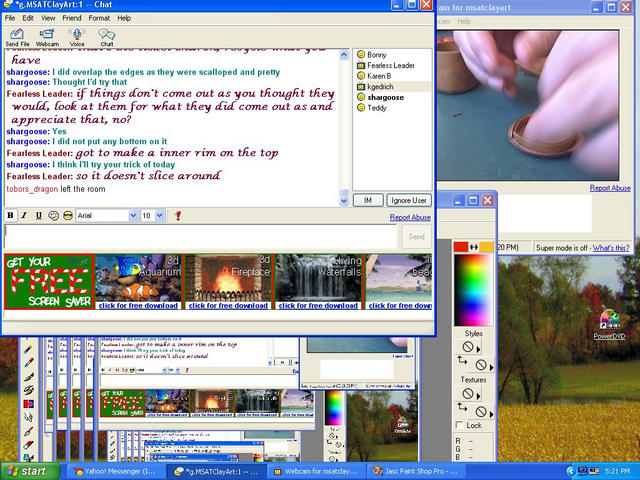This screenshot has width=640, height=480.
Task: Swap the Styles foreground and background
Action: click(x=462, y=360)
